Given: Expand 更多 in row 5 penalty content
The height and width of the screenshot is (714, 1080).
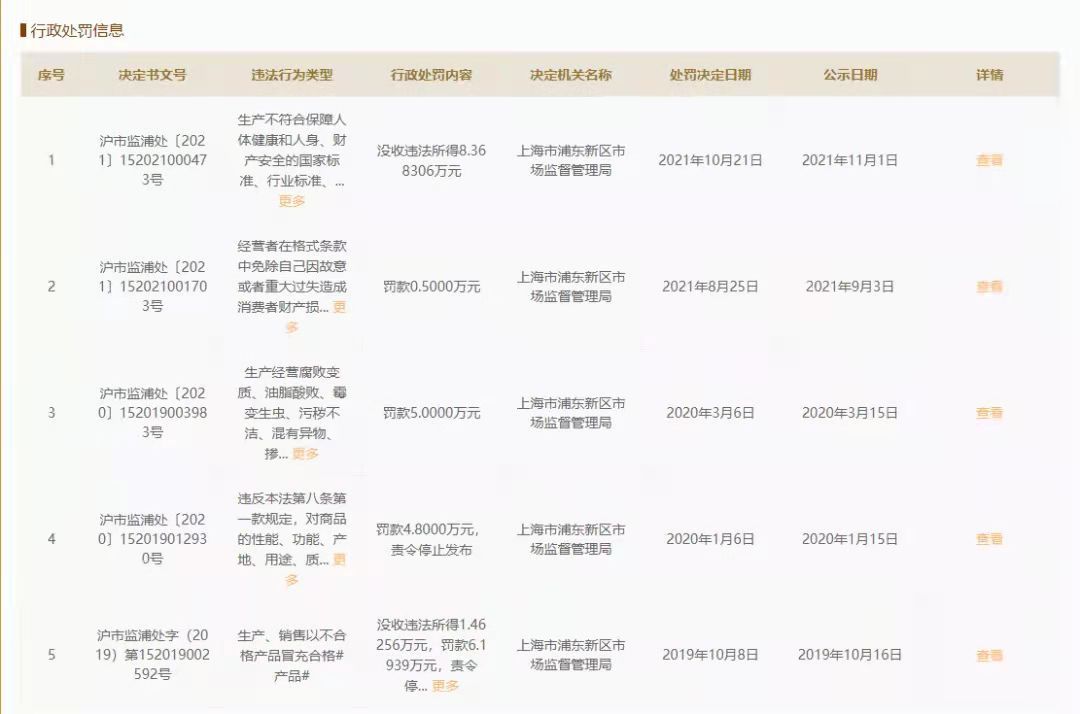Looking at the screenshot, I should click(445, 686).
